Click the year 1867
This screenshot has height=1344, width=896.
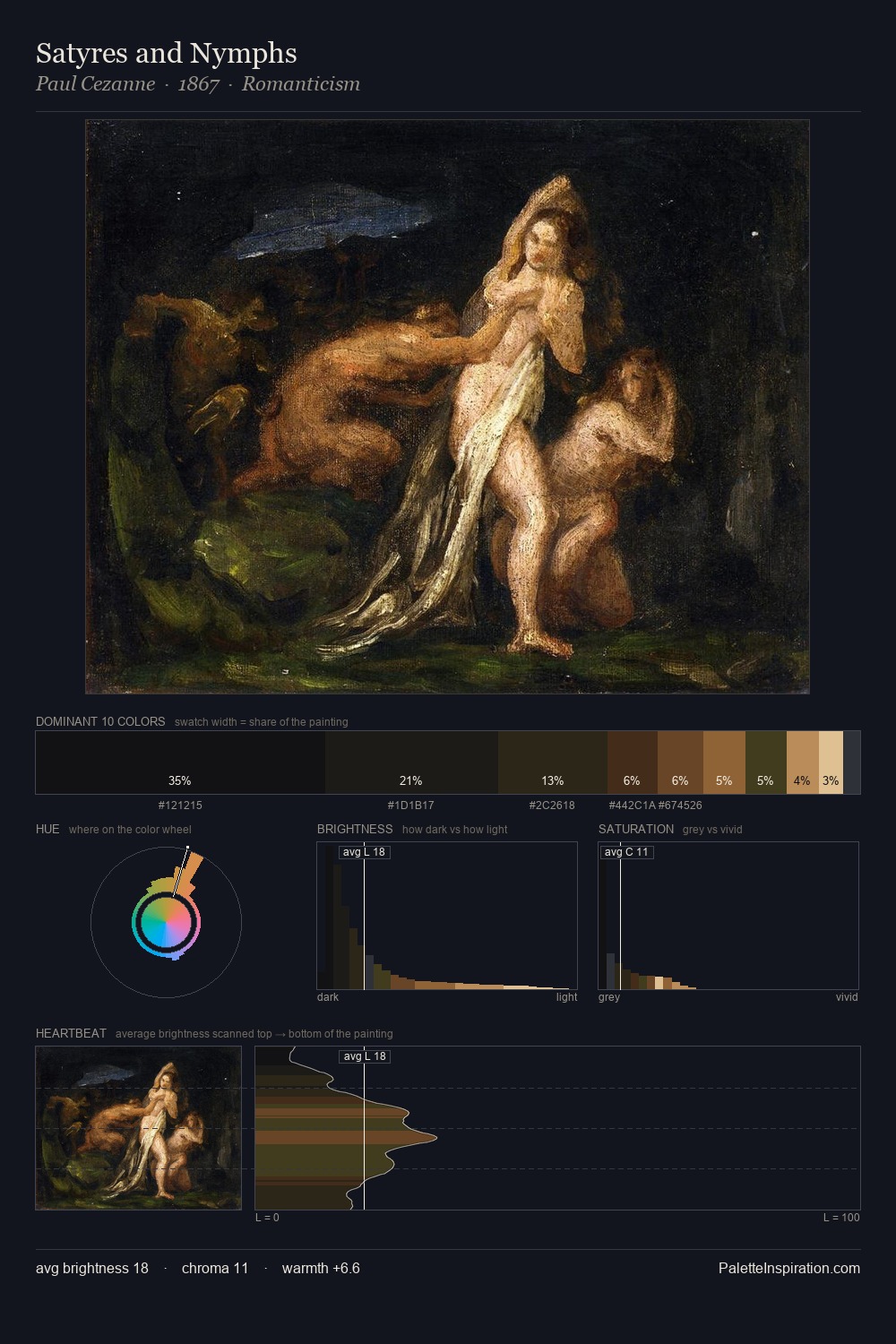pyautogui.click(x=199, y=84)
